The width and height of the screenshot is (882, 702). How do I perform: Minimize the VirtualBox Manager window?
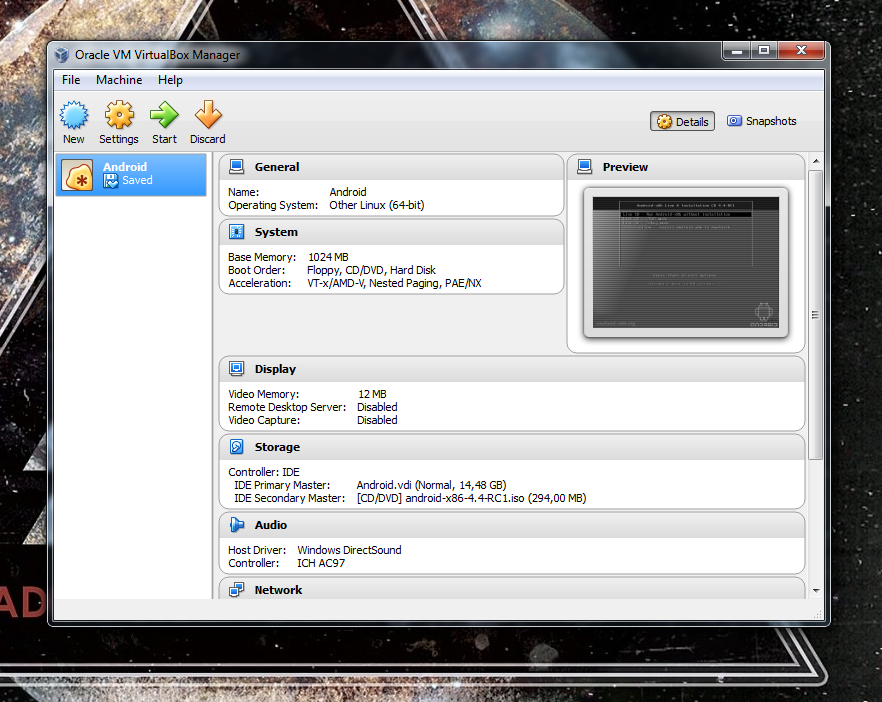[x=736, y=51]
